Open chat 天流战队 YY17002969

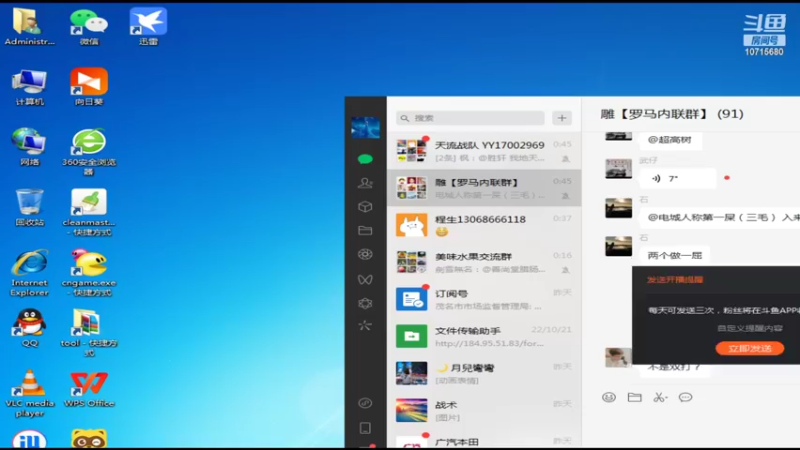pyautogui.click(x=484, y=151)
